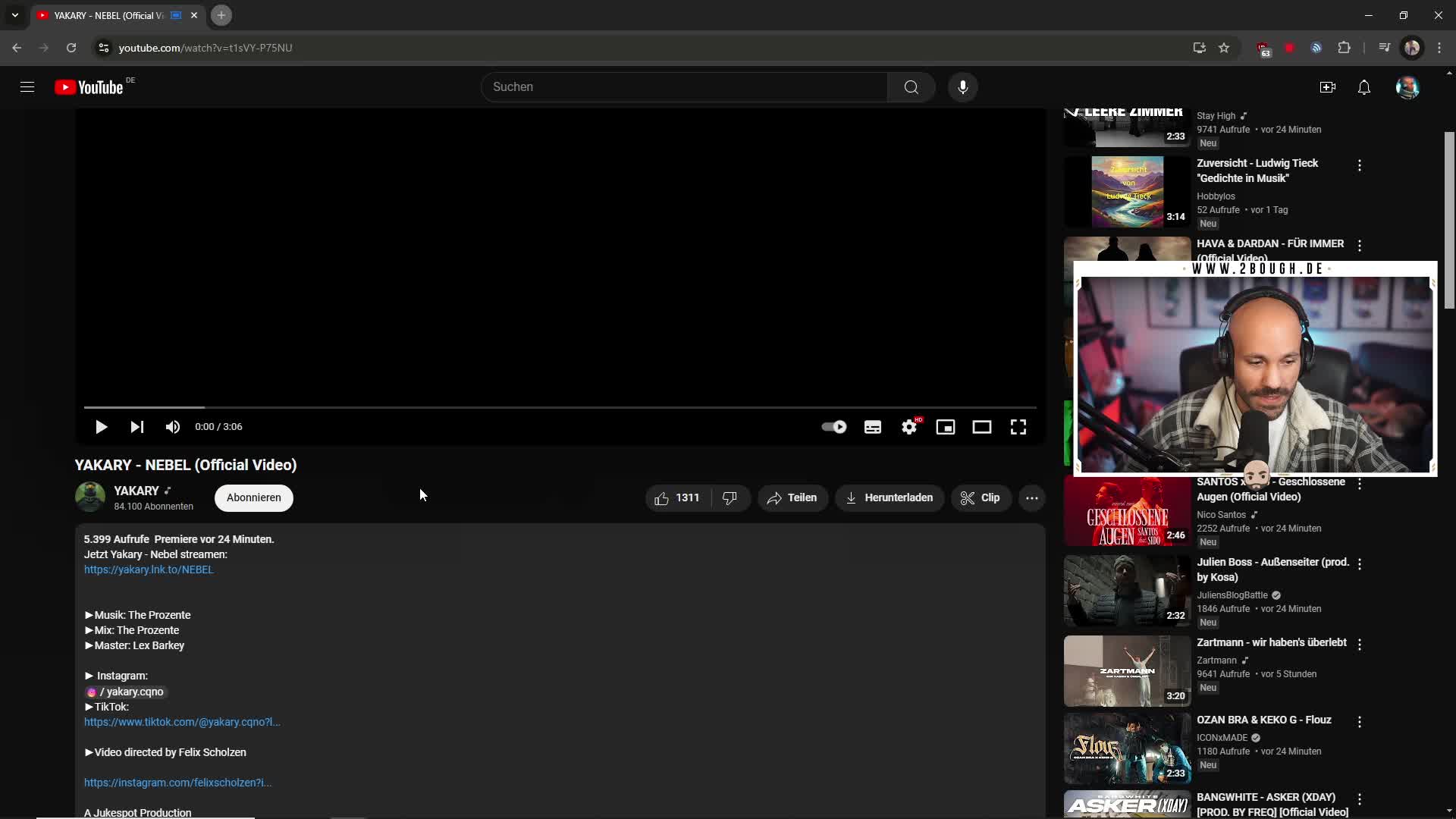Click the address bar URL

(206, 48)
